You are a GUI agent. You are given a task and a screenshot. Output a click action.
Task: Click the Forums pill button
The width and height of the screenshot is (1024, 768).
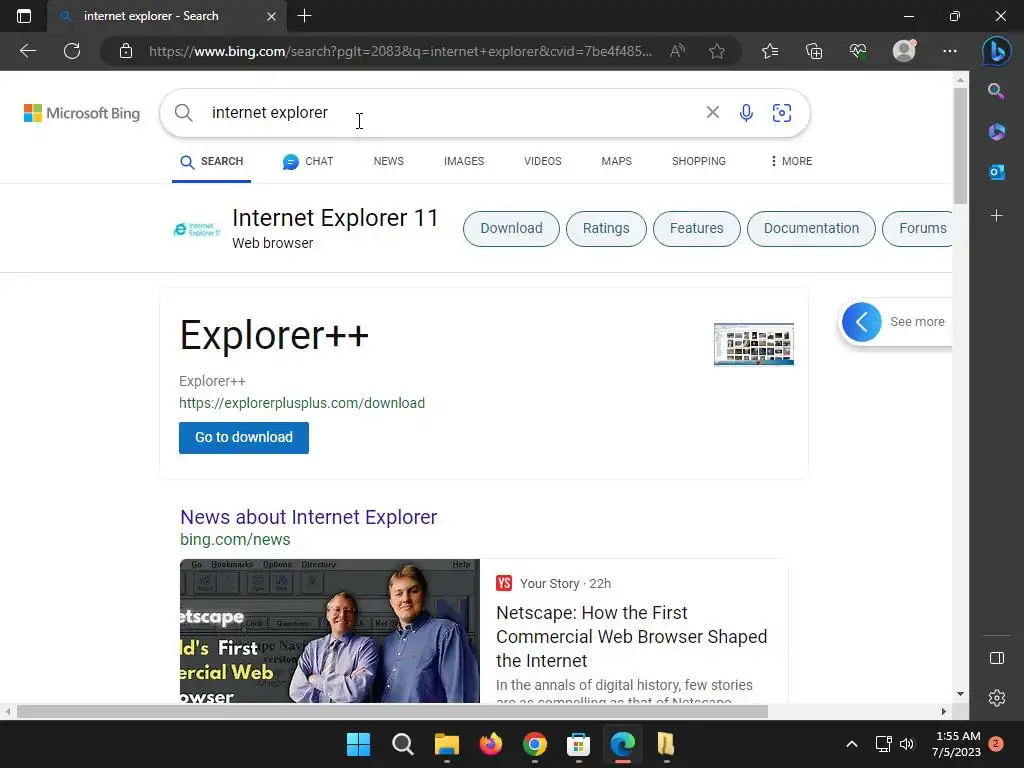pos(918,229)
